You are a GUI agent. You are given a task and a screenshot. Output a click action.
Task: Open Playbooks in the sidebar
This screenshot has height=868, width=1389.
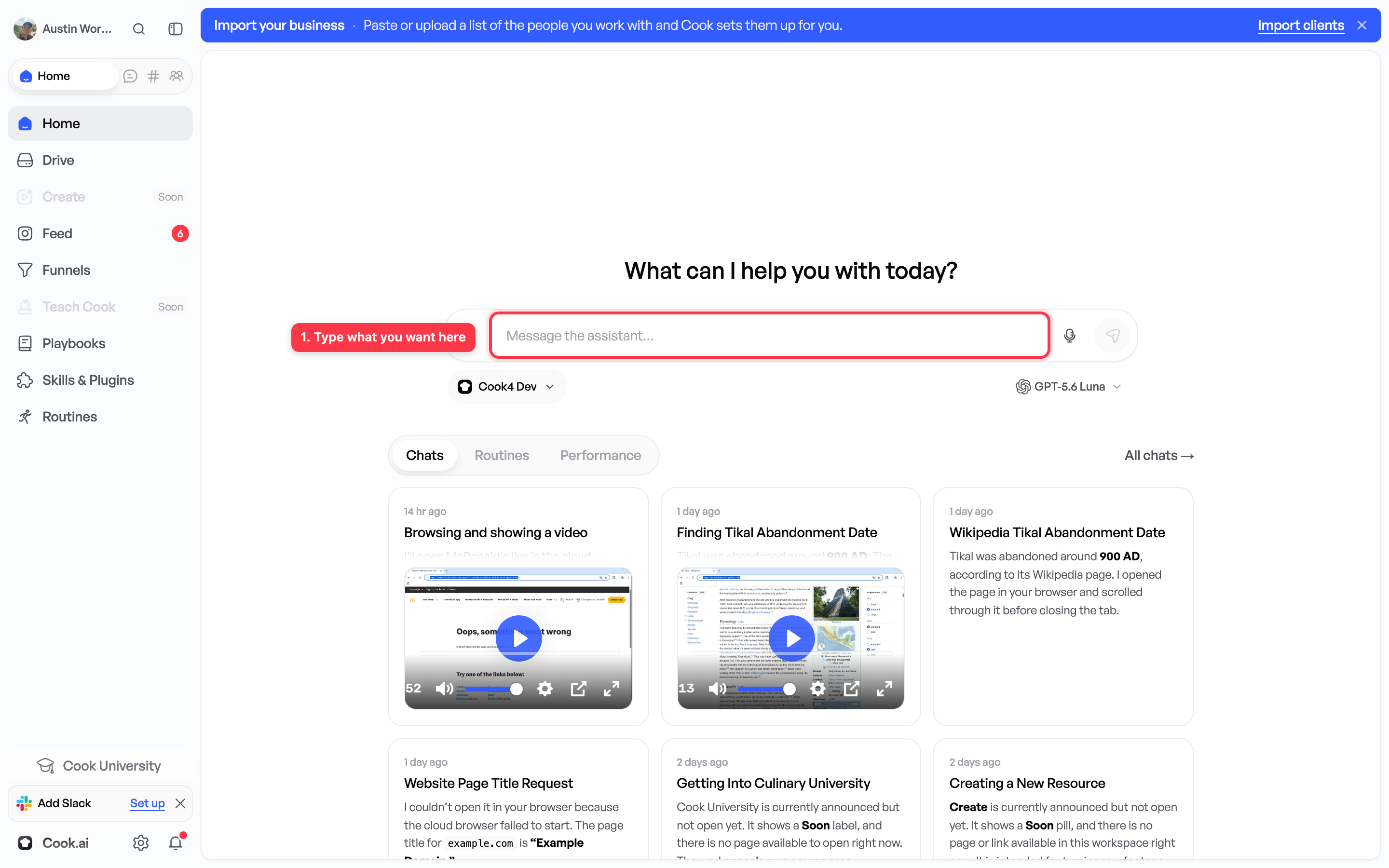pyautogui.click(x=100, y=343)
